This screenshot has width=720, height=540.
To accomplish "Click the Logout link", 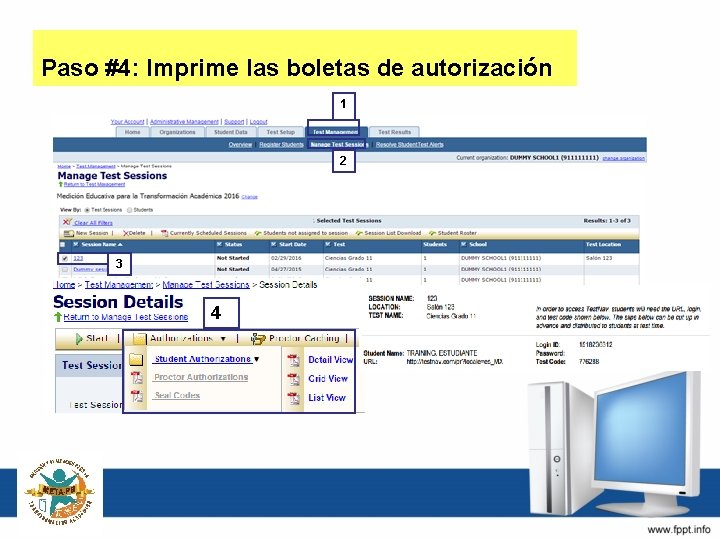I will coord(259,122).
